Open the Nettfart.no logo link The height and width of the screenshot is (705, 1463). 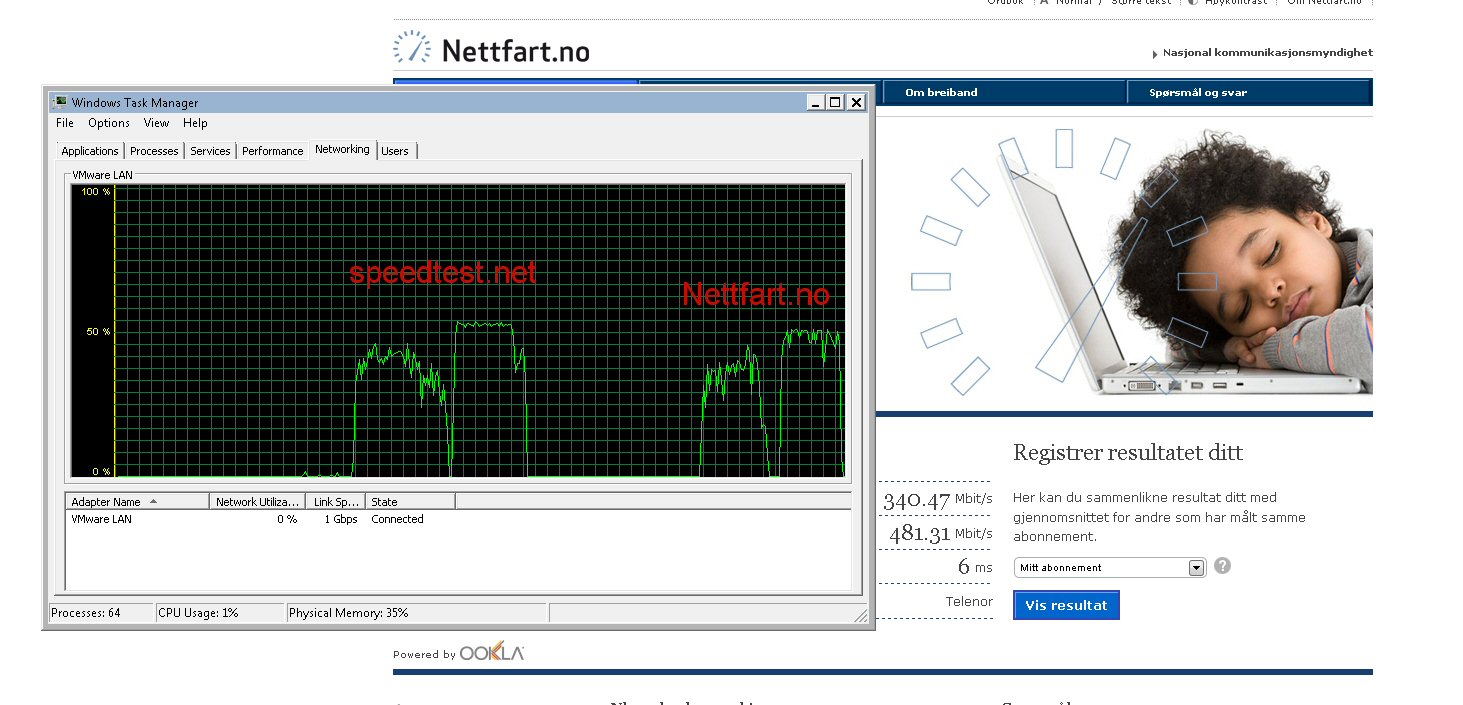tap(491, 48)
